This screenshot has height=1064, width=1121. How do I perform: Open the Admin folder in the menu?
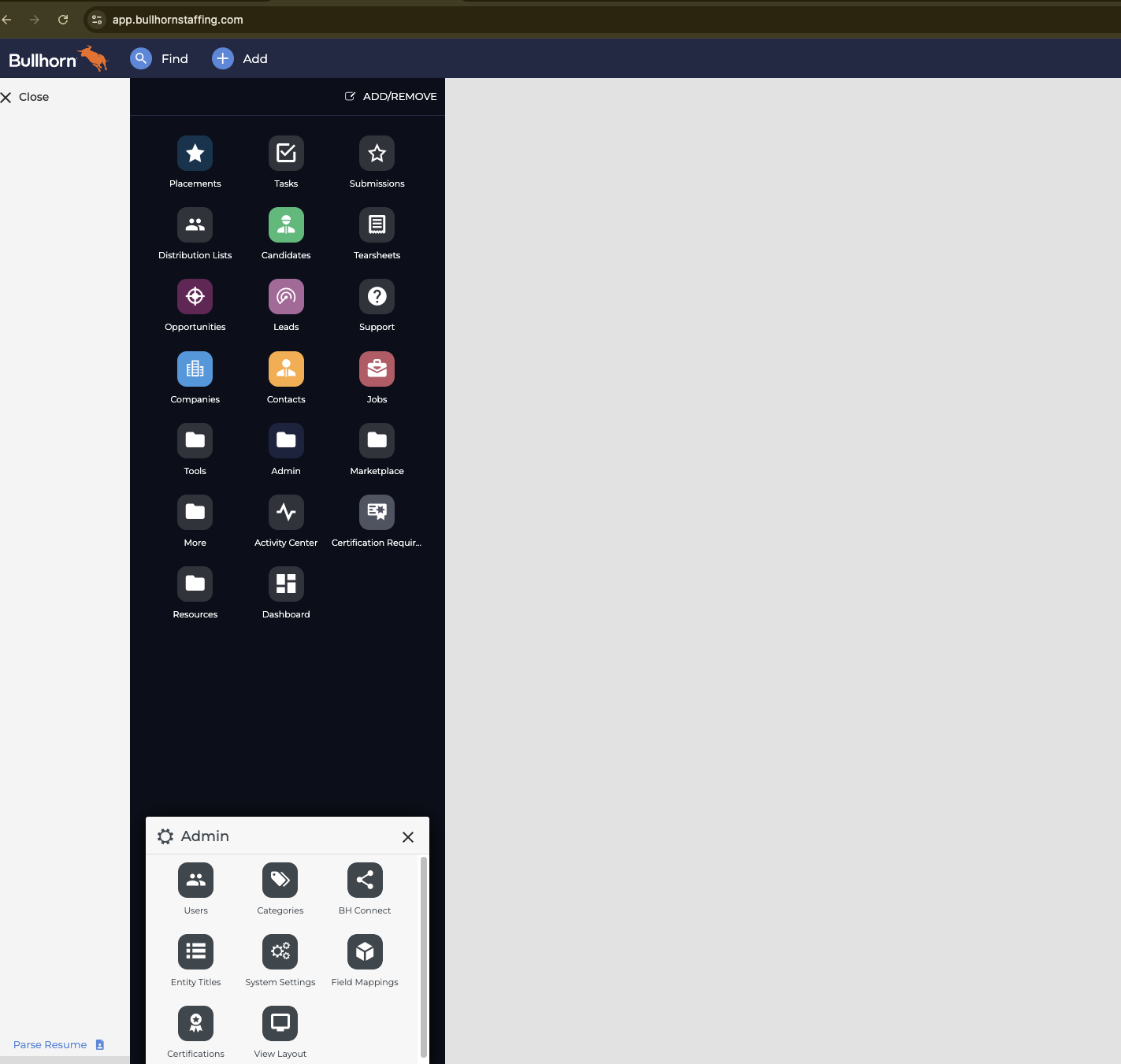pyautogui.click(x=286, y=441)
